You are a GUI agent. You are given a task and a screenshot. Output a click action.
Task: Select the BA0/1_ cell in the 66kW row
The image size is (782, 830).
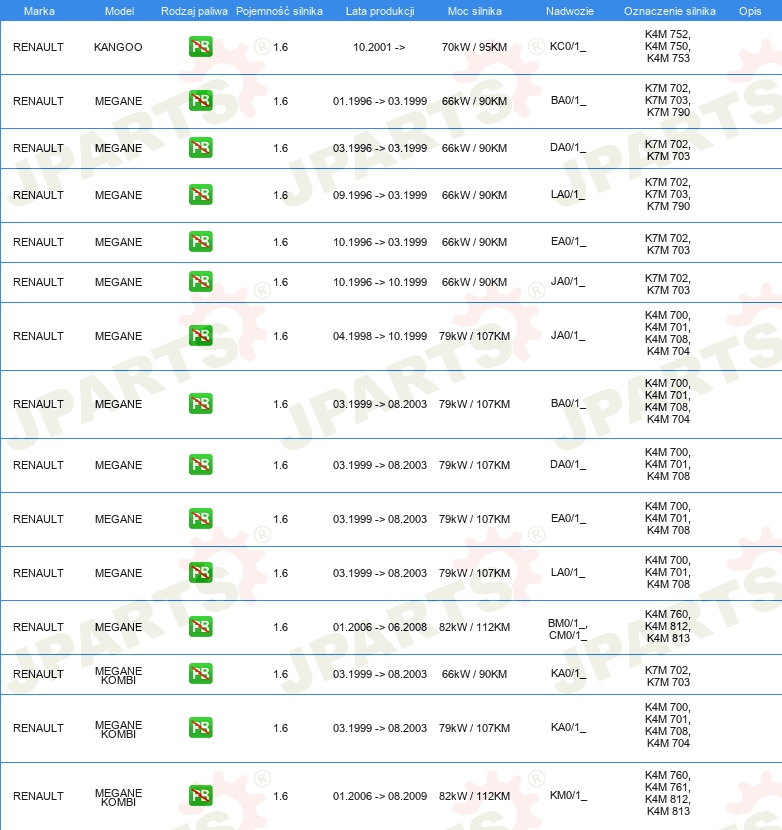568,101
